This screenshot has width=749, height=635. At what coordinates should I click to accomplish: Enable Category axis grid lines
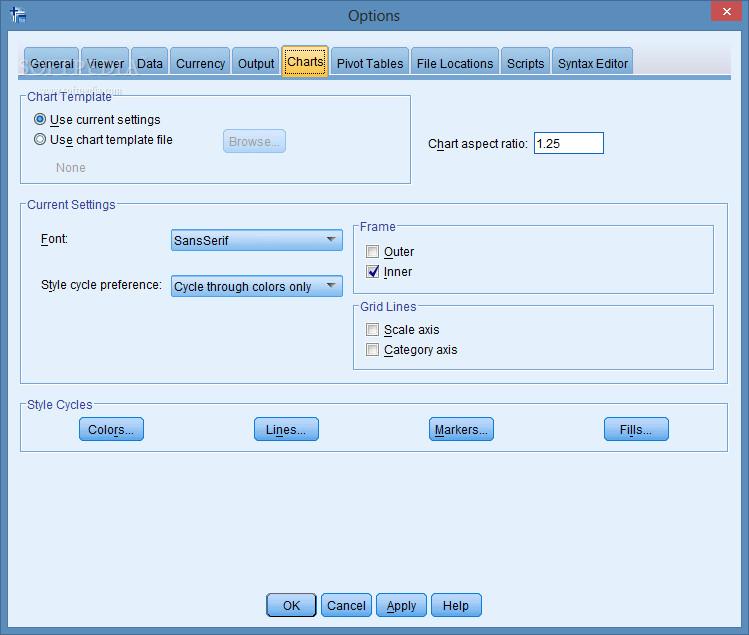pos(373,350)
